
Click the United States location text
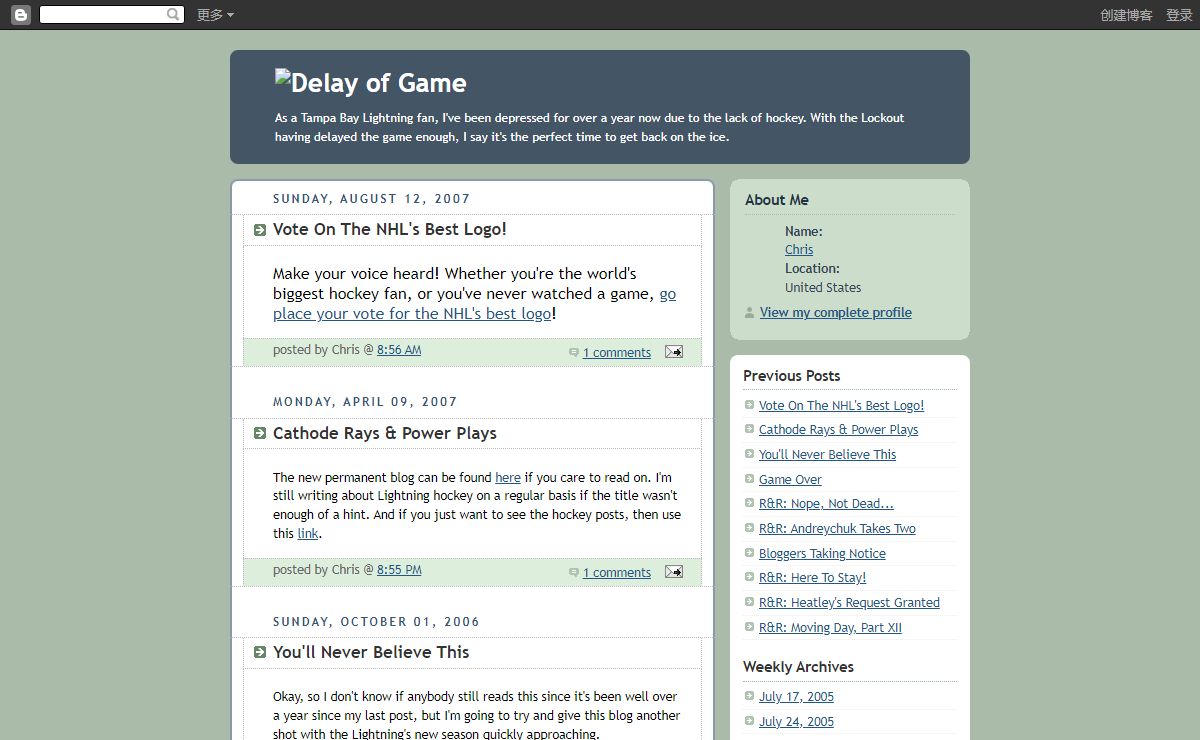tap(823, 288)
